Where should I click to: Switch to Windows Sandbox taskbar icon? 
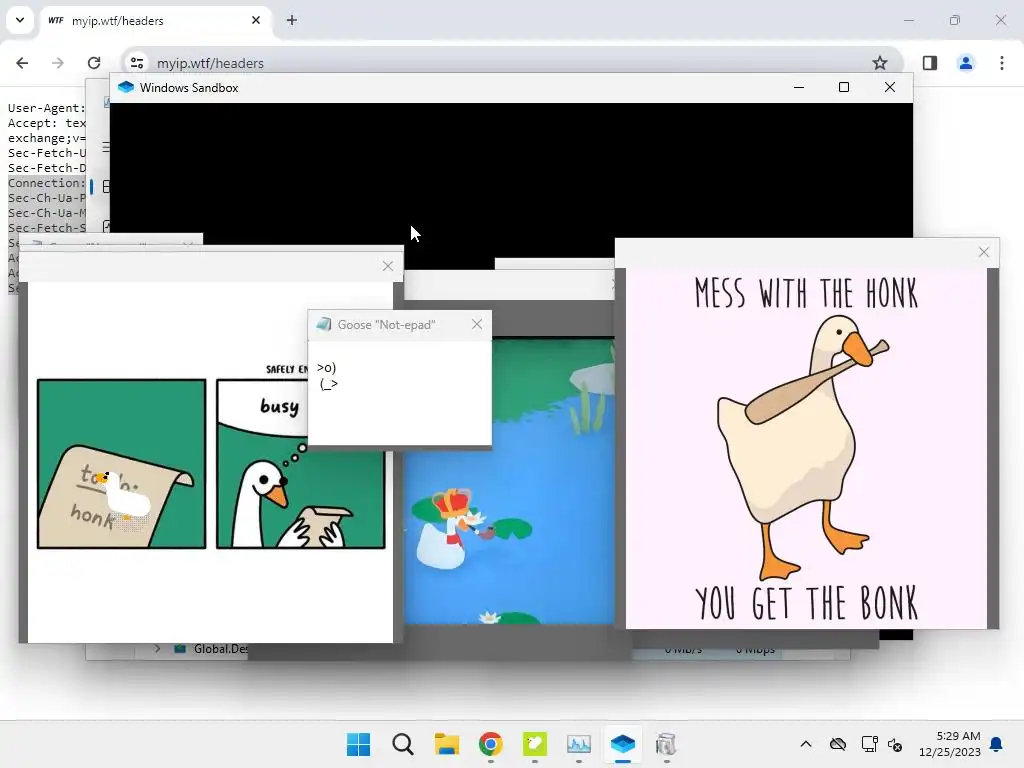tap(622, 744)
